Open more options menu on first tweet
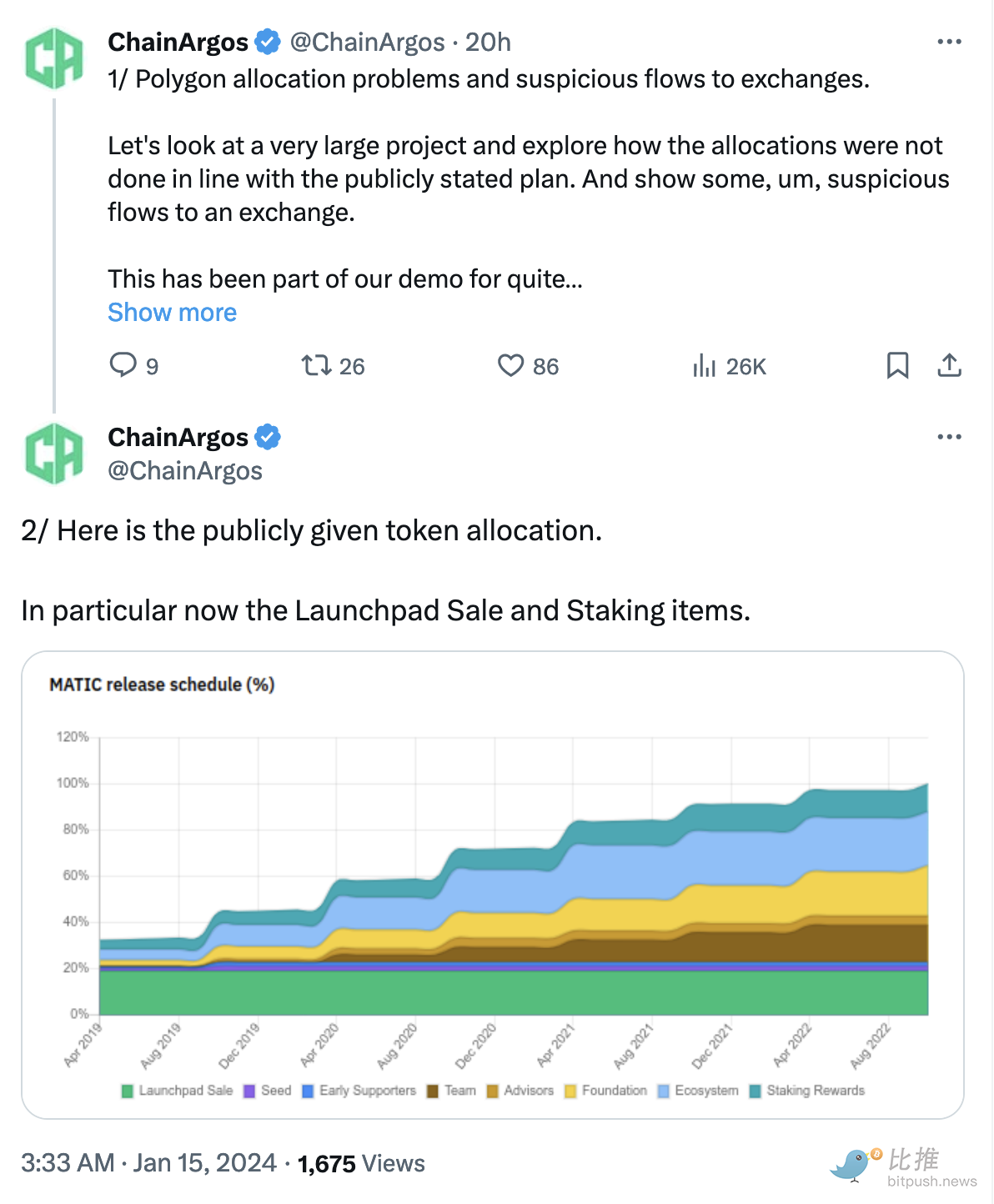Viewport: 994px width, 1204px height. tap(949, 42)
